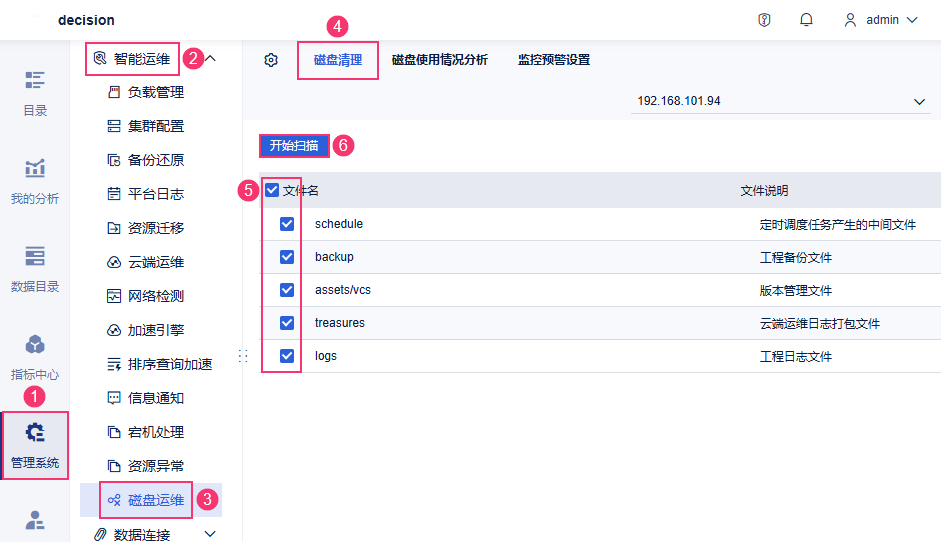Click the sidebar resize drag handle
The image size is (941, 542).
pos(242,355)
